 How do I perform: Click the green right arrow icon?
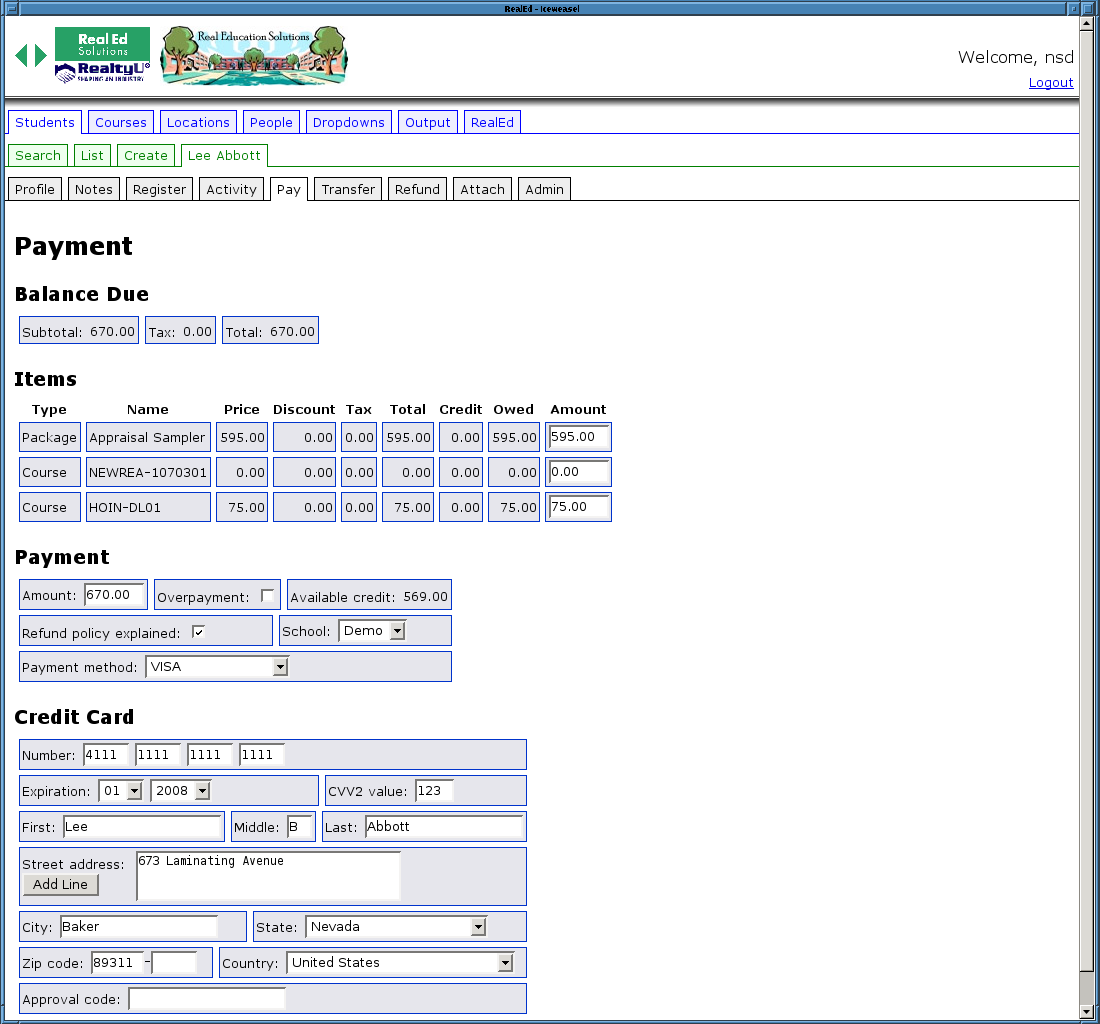(41, 55)
